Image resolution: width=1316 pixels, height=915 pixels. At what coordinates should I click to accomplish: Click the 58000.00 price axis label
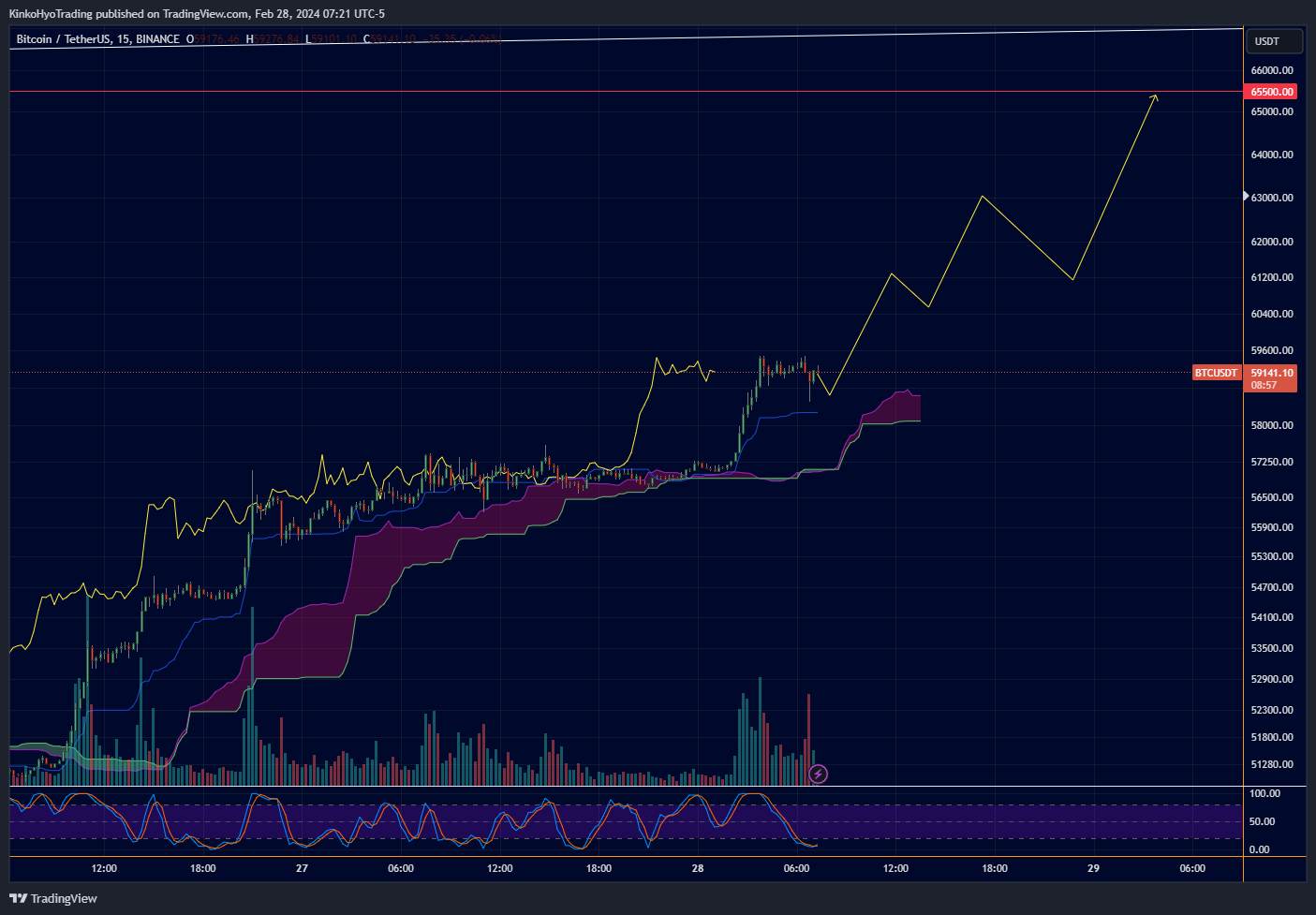coord(1272,425)
